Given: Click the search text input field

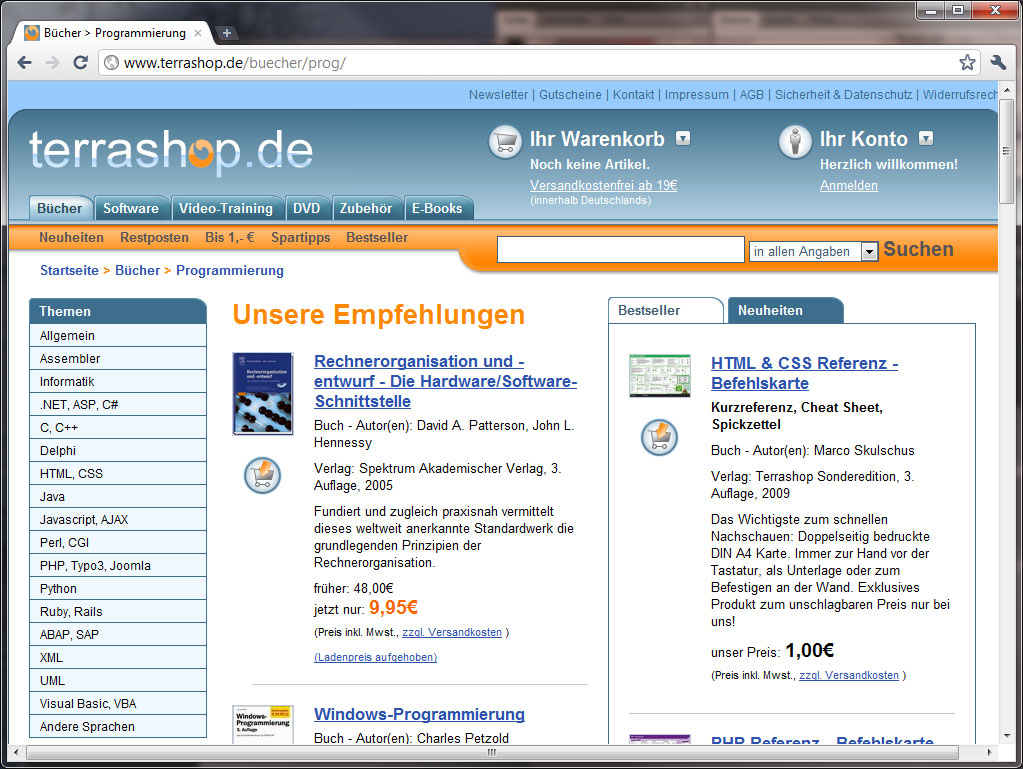Looking at the screenshot, I should tap(620, 250).
